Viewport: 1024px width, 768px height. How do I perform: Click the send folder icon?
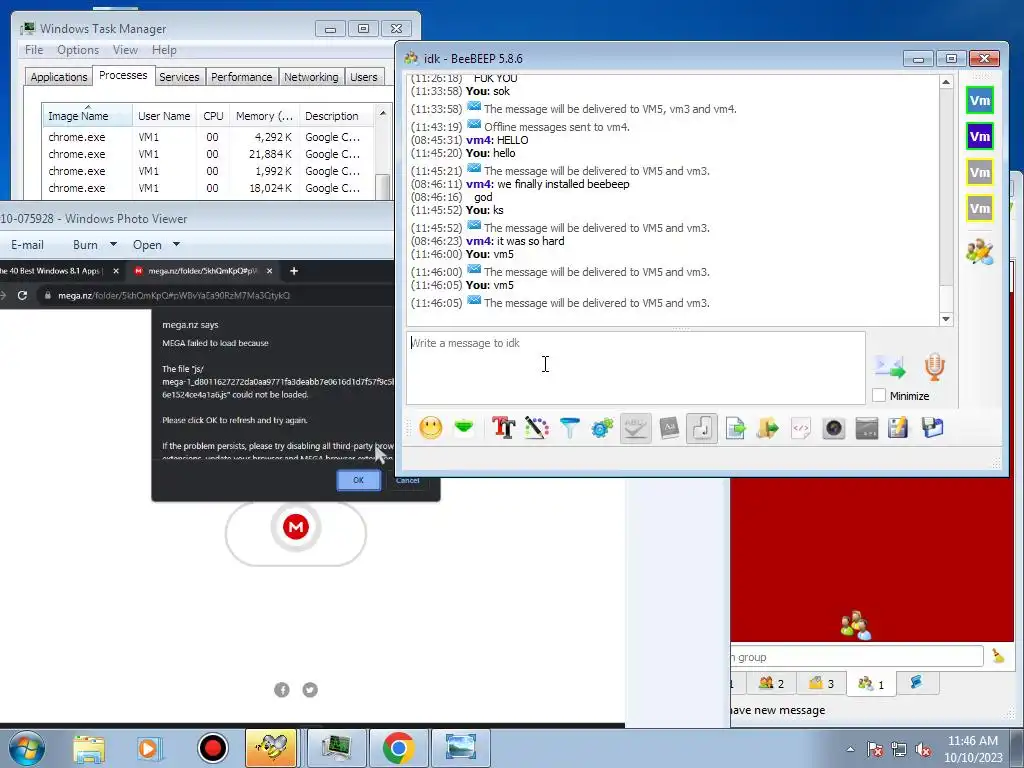768,428
